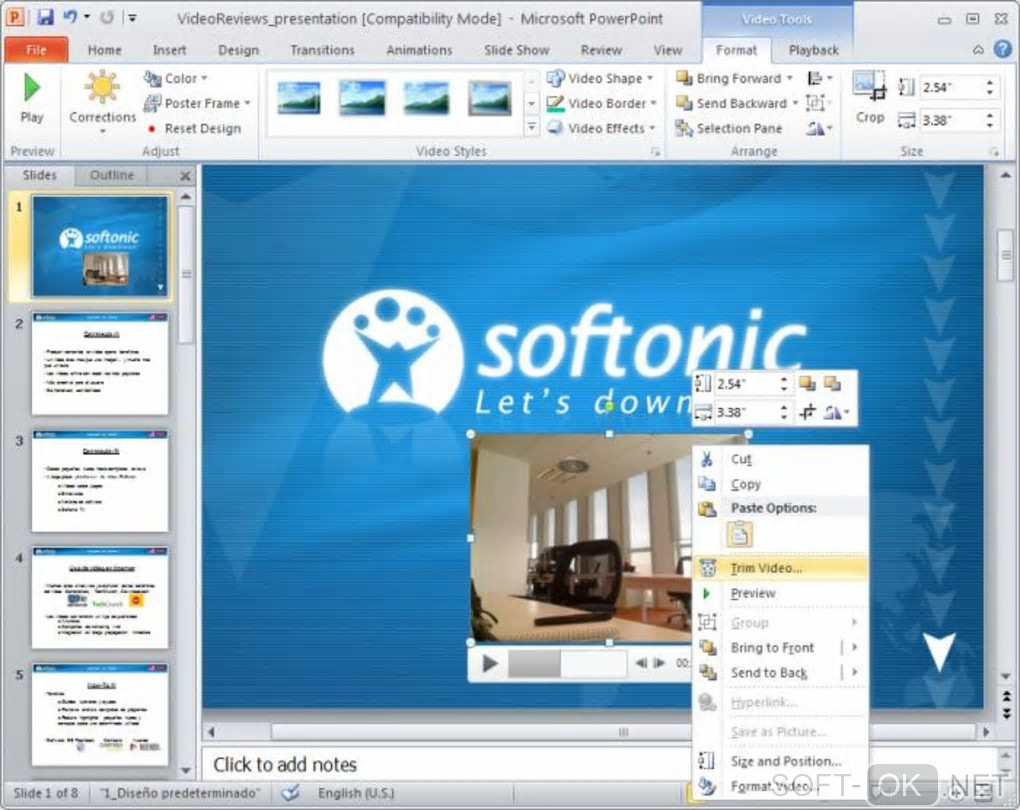
Task: Switch to the Design tab
Action: (x=238, y=50)
